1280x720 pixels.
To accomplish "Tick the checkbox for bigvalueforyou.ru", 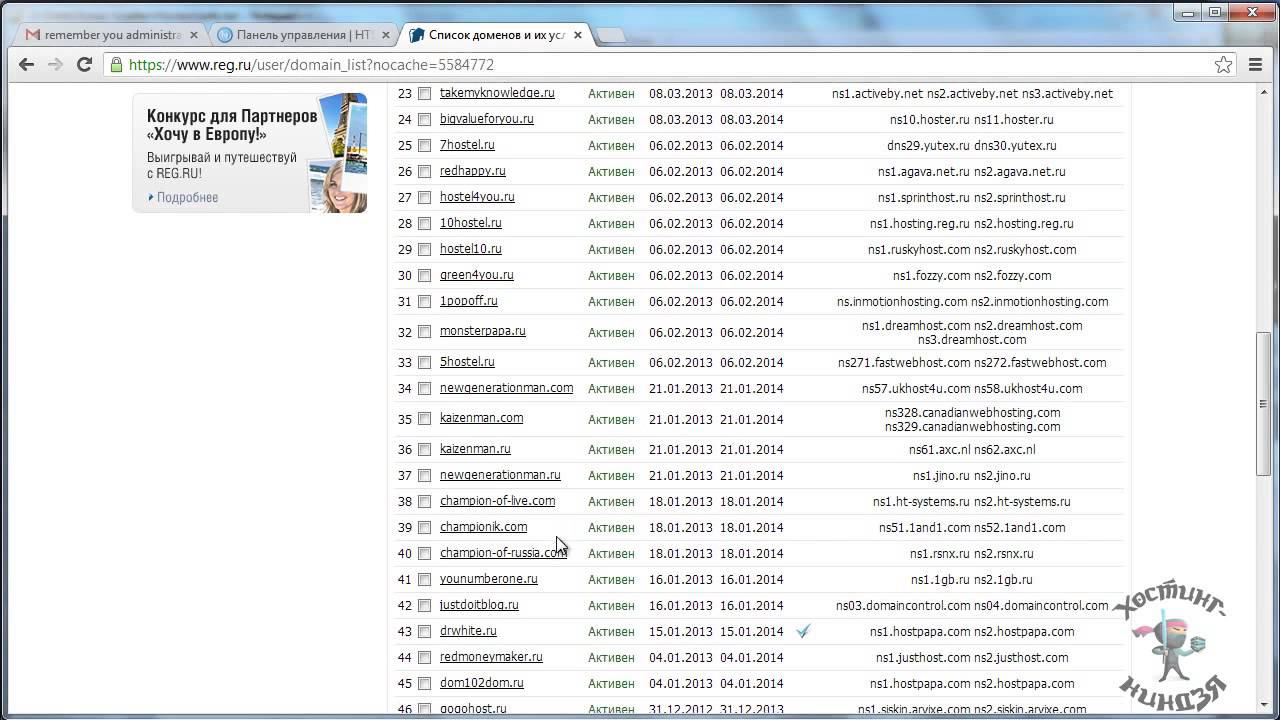I will coord(424,119).
